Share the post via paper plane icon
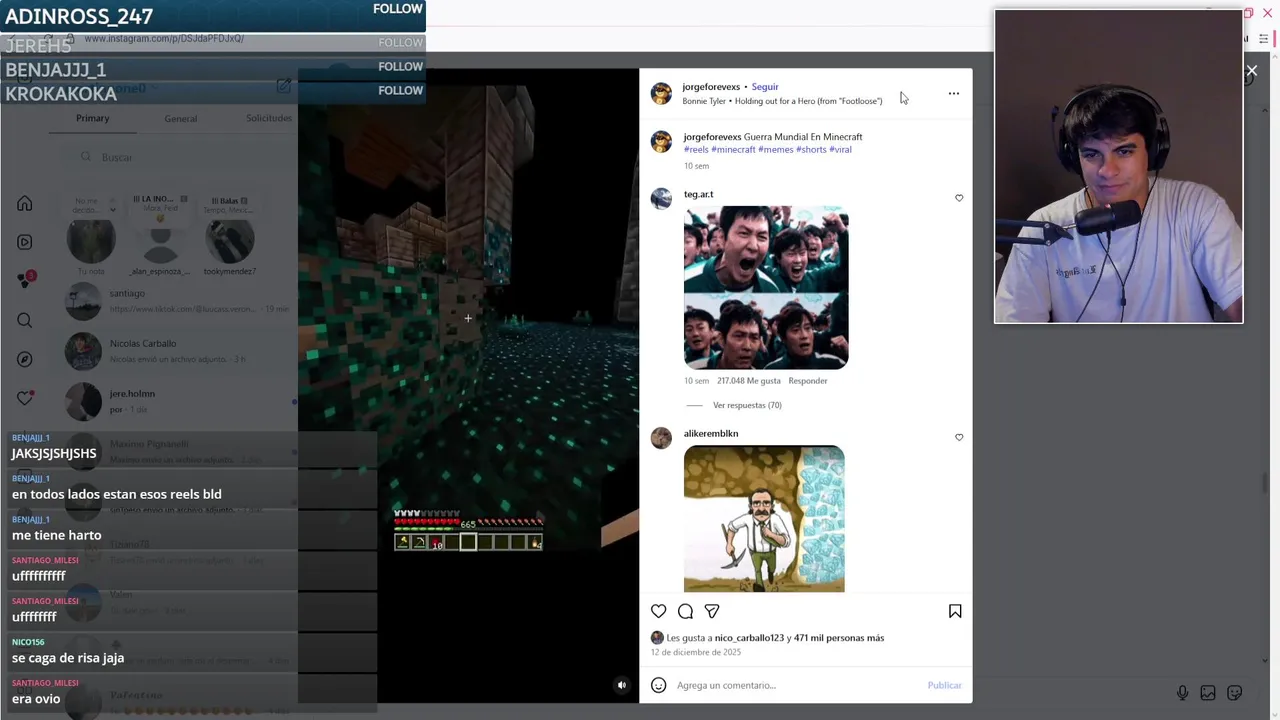 click(712, 611)
